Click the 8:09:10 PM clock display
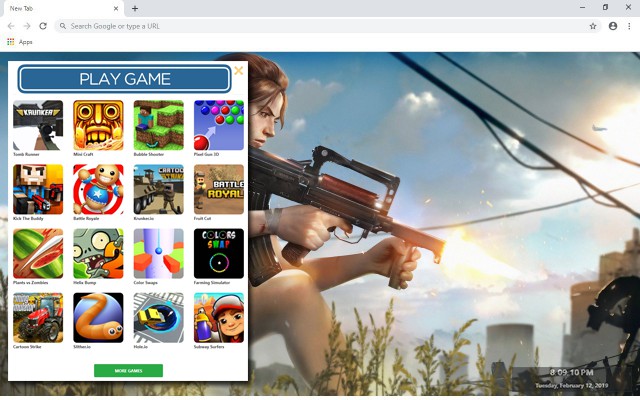 click(571, 372)
